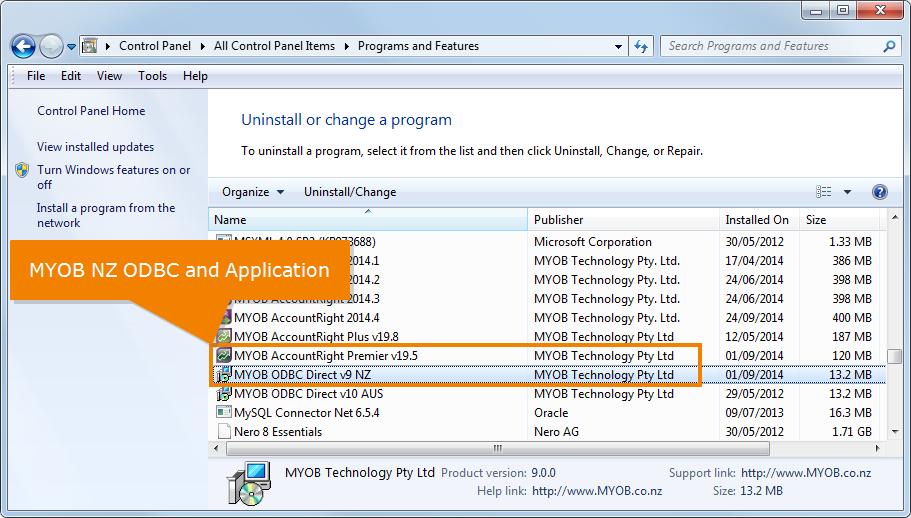Viewport: 911px width, 518px height.
Task: Click the 1.71 GB size value
Action: click(851, 432)
